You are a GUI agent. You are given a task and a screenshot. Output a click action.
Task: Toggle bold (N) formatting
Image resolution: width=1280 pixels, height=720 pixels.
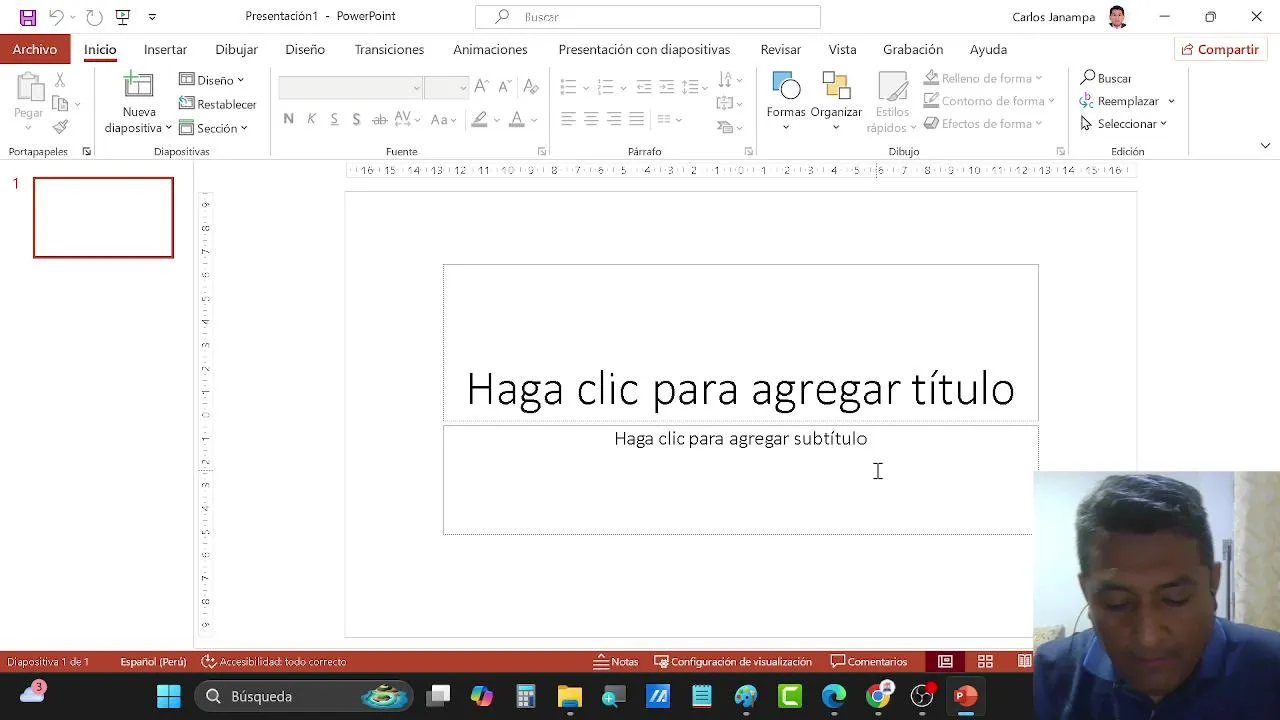click(289, 119)
